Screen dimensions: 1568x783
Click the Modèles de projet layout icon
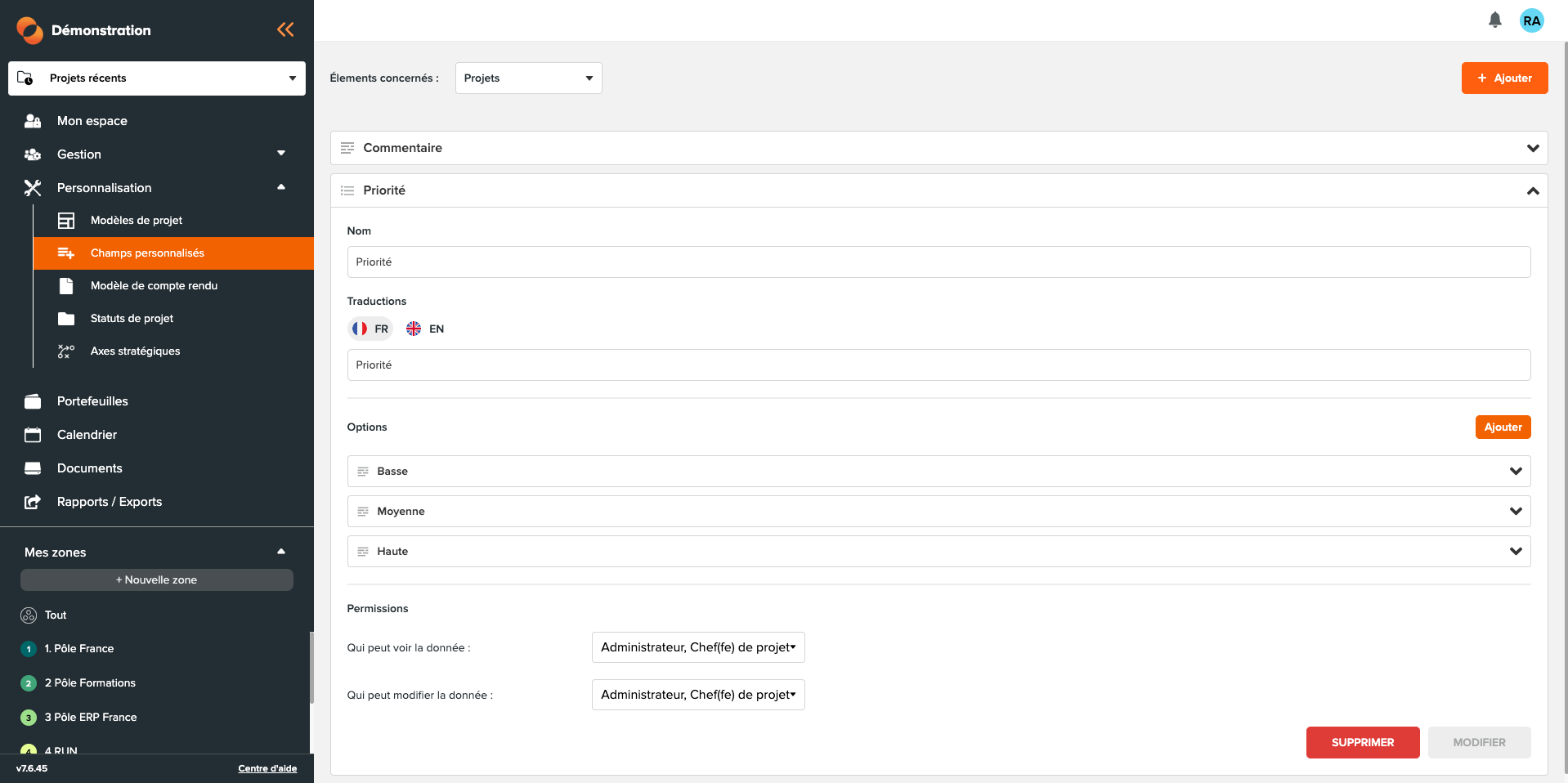click(66, 221)
